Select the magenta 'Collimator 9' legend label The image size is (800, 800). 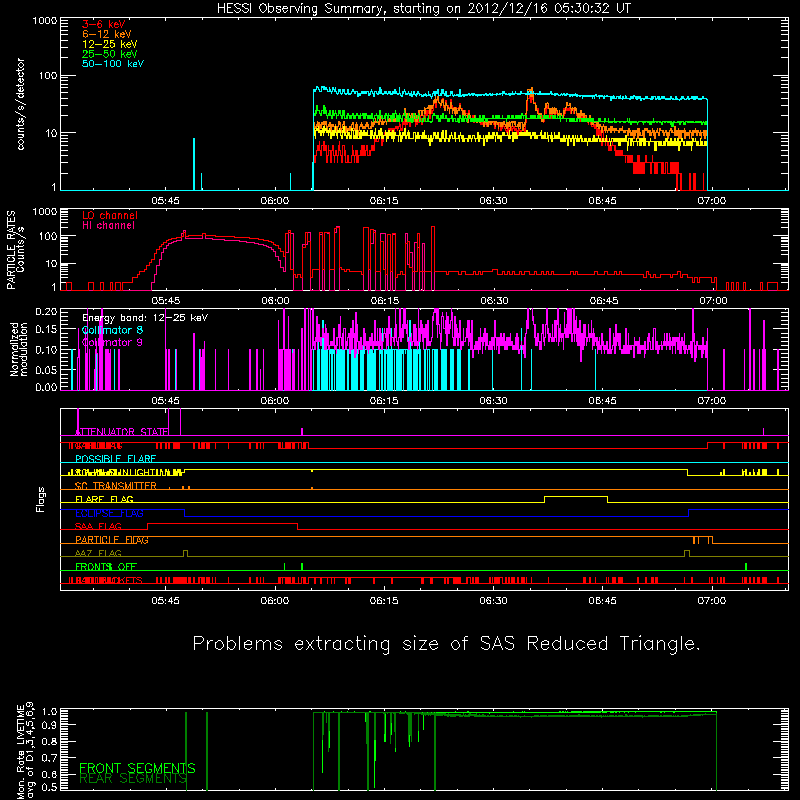[112, 342]
